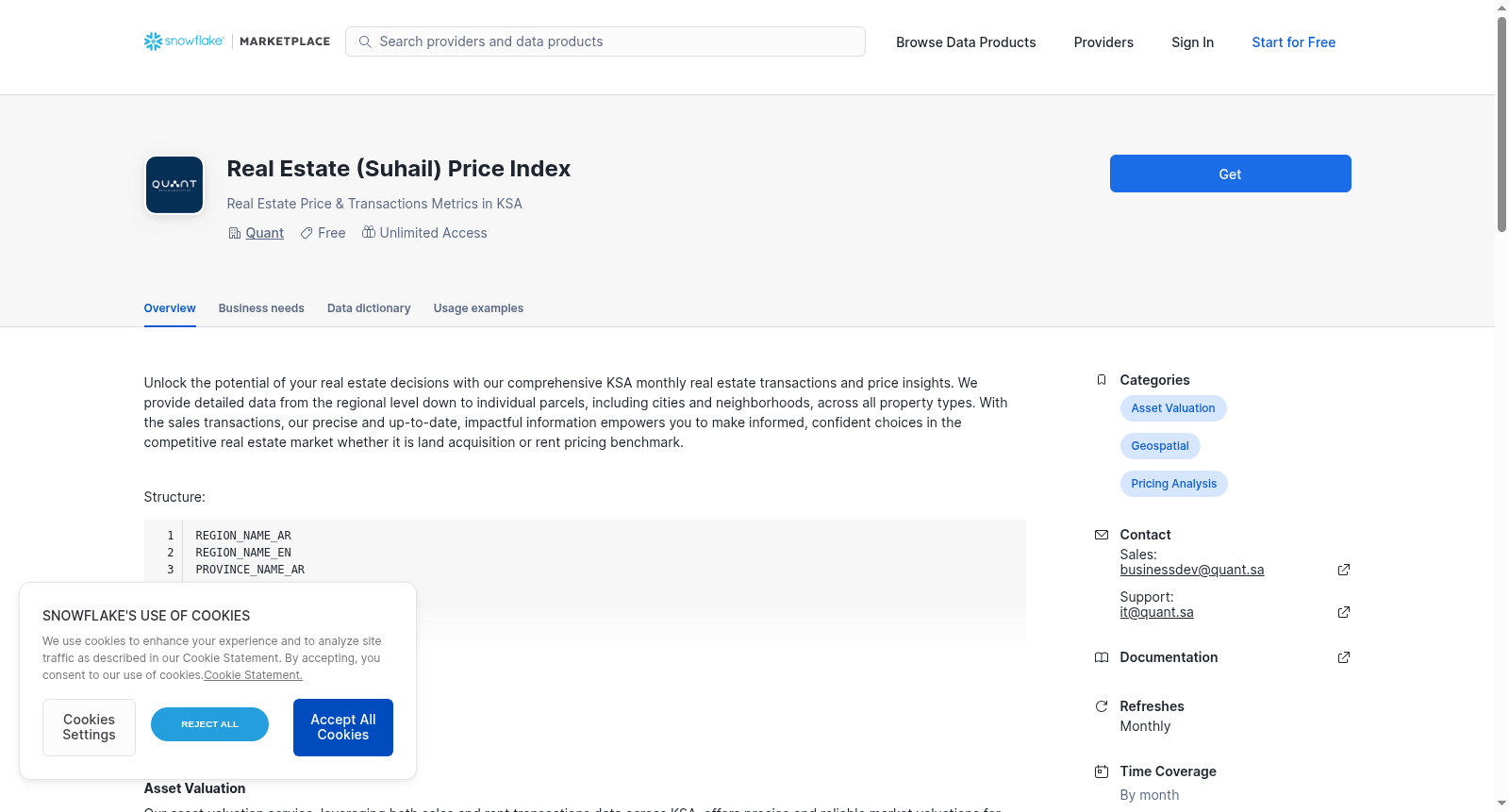This screenshot has width=1509, height=812.
Task: Click the Snowflake logo
Action: pyautogui.click(x=184, y=41)
